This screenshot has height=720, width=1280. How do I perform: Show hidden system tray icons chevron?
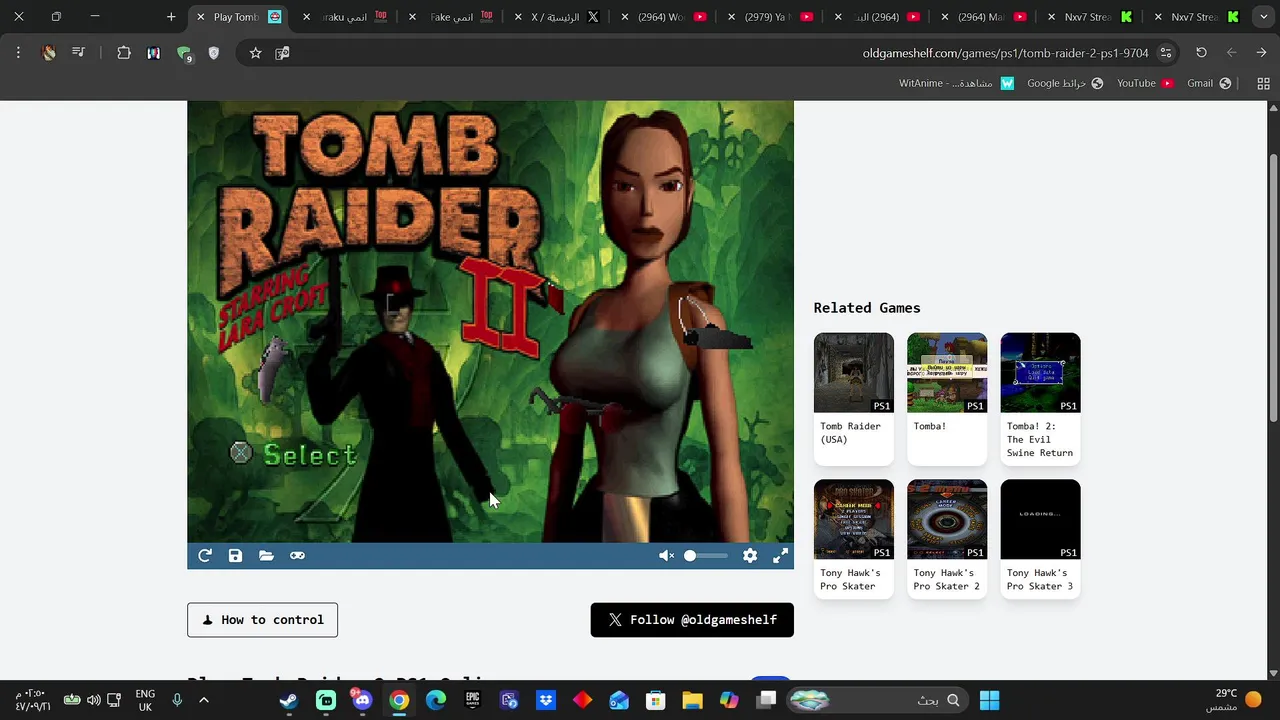point(204,700)
